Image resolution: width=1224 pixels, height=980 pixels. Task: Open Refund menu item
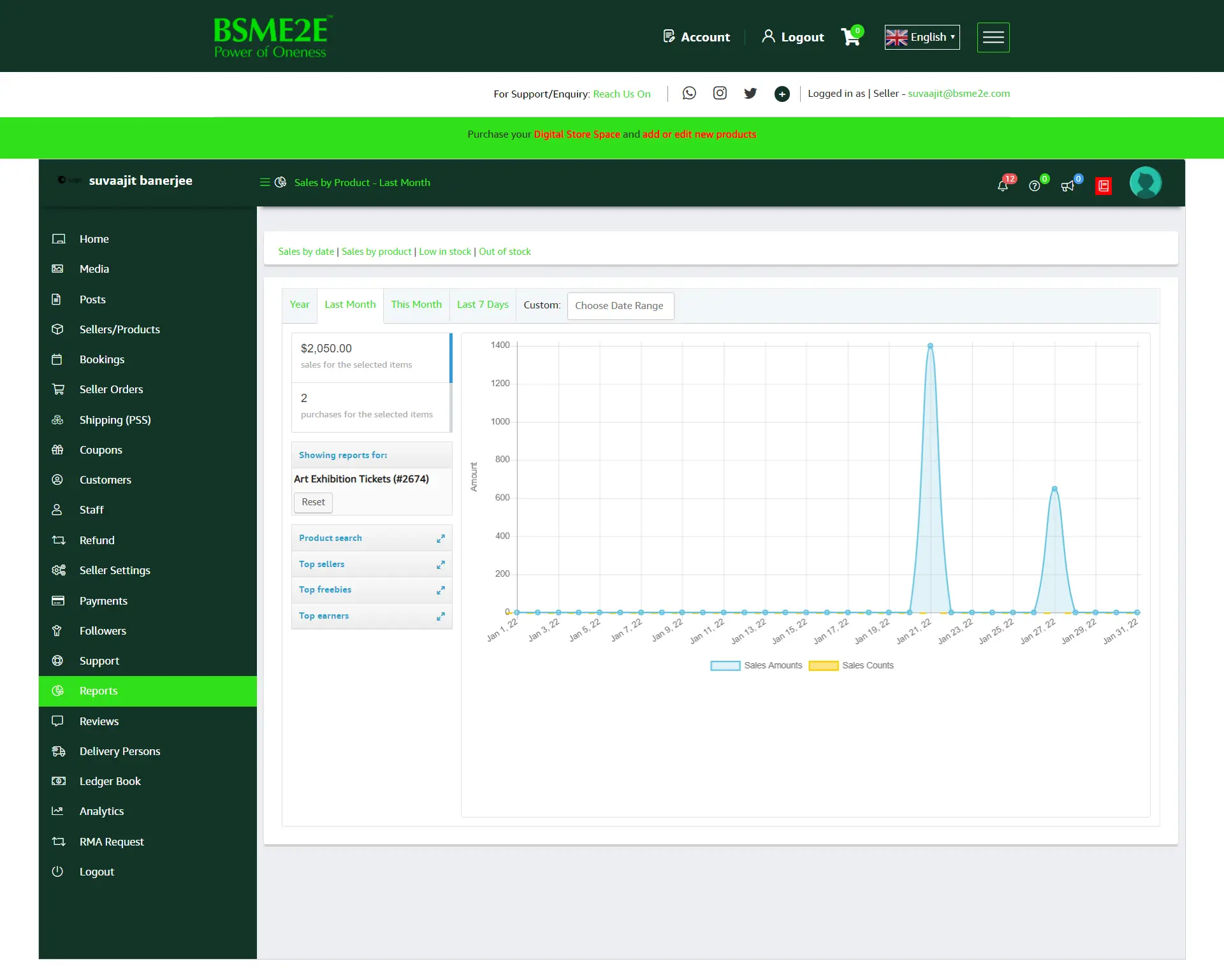tap(148, 540)
